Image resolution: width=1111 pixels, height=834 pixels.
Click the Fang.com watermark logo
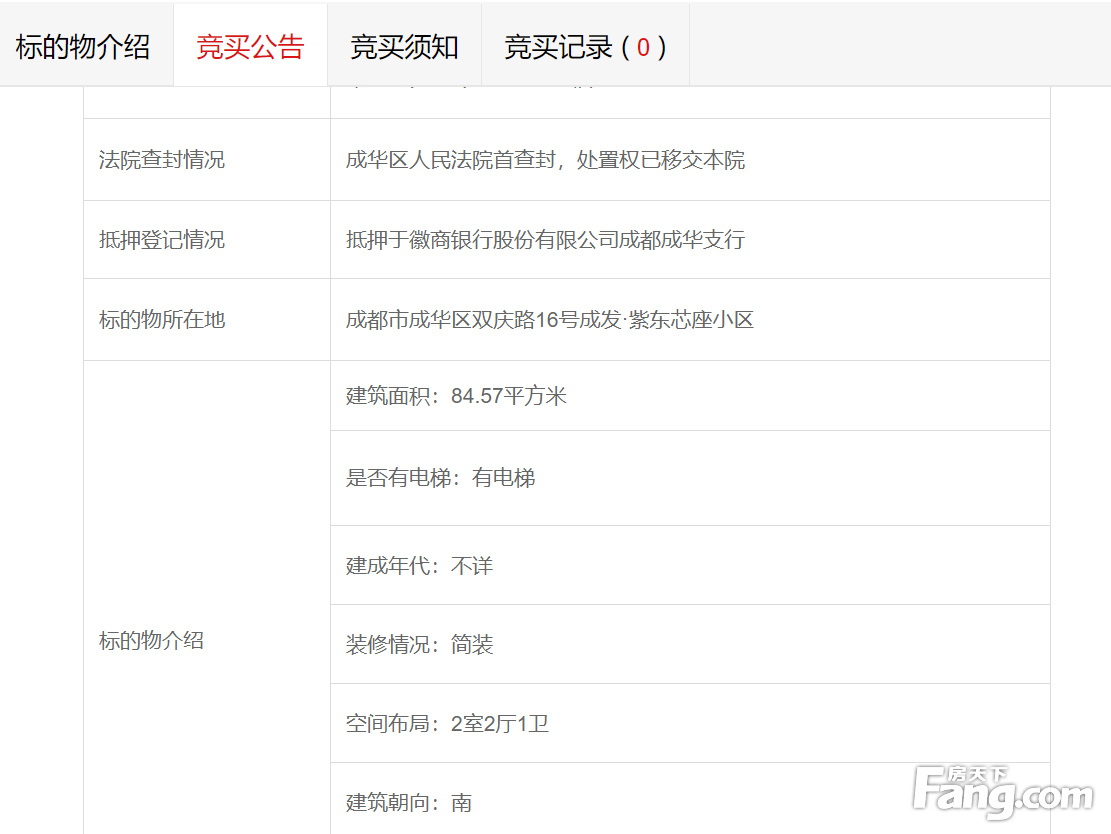tap(1003, 791)
